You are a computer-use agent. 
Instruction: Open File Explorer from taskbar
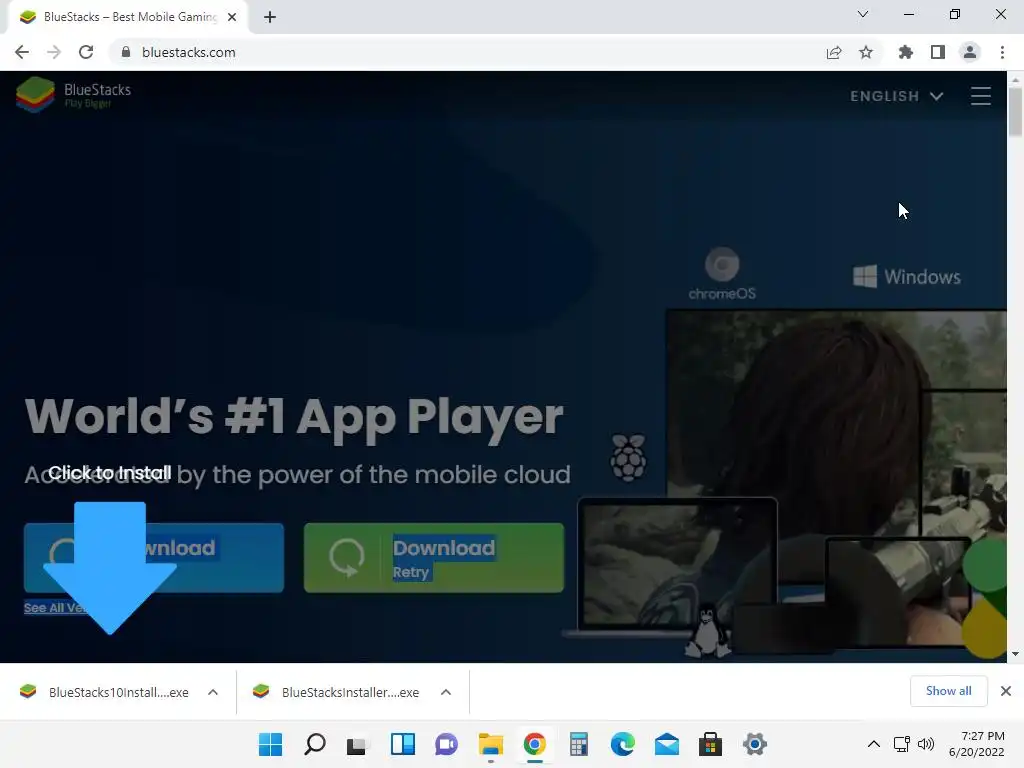pos(490,744)
